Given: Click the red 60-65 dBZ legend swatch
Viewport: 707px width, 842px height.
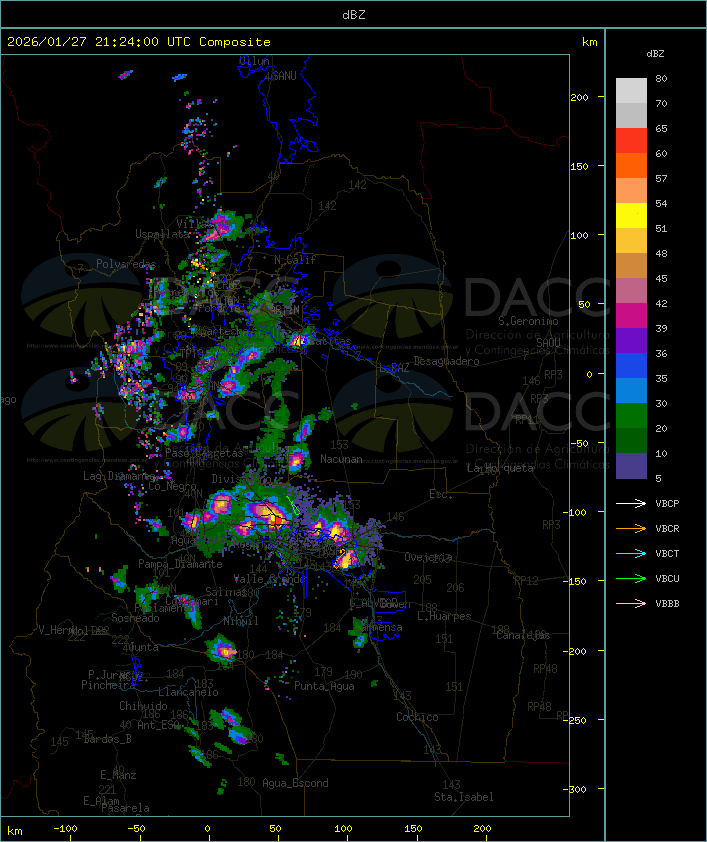Looking at the screenshot, I should [631, 141].
